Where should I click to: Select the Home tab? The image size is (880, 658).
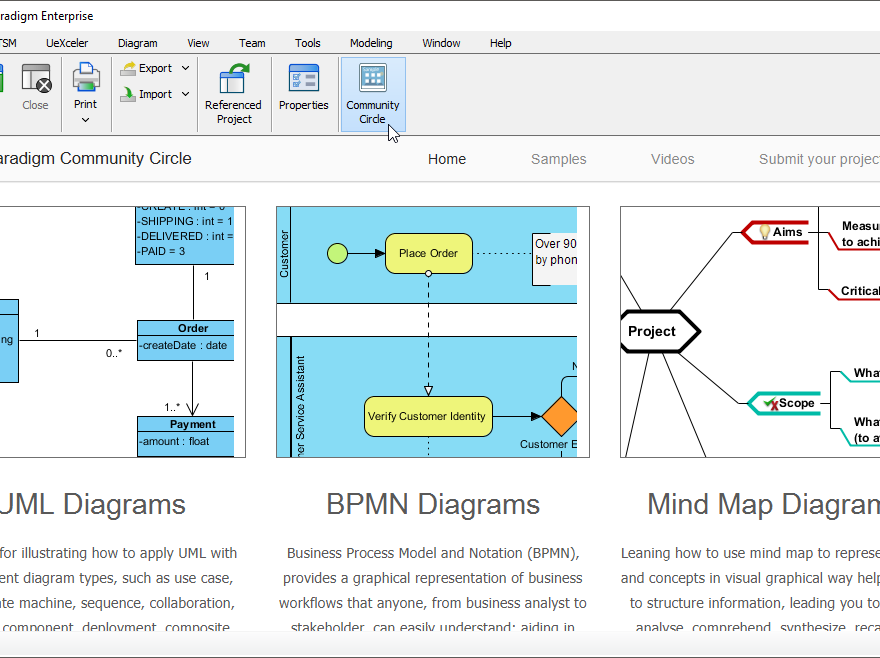coord(446,159)
